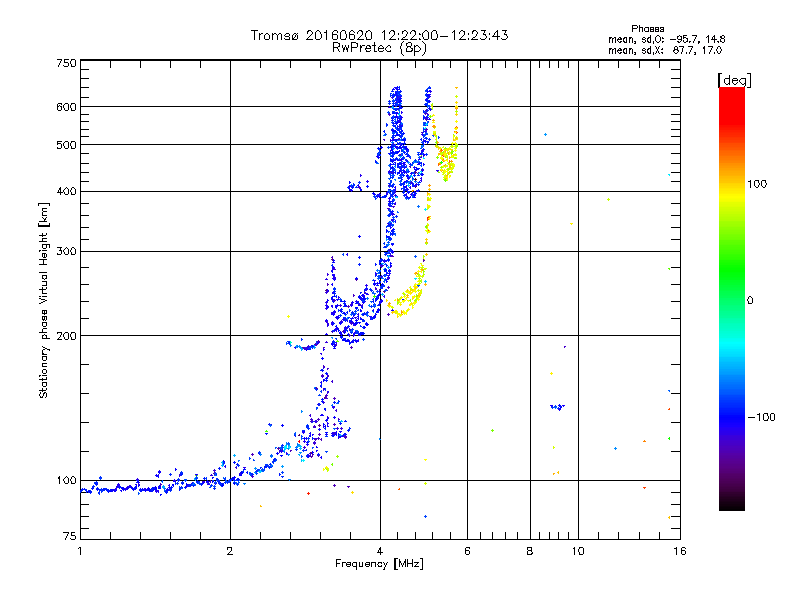This screenshot has width=800, height=600.
Task: Click the 'mean, sd,O: -95.7, 14.8' text
Action: tap(666, 39)
